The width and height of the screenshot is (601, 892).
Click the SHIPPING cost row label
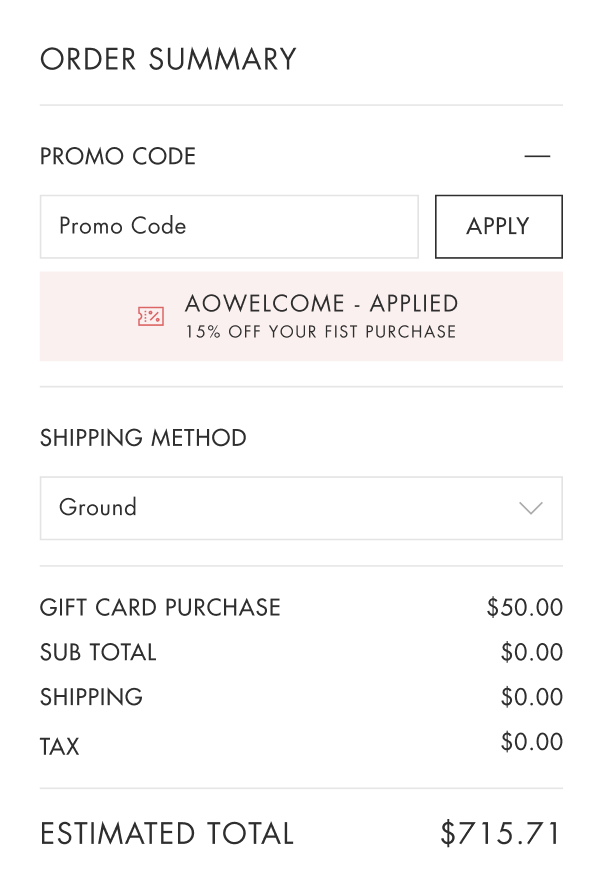click(91, 697)
